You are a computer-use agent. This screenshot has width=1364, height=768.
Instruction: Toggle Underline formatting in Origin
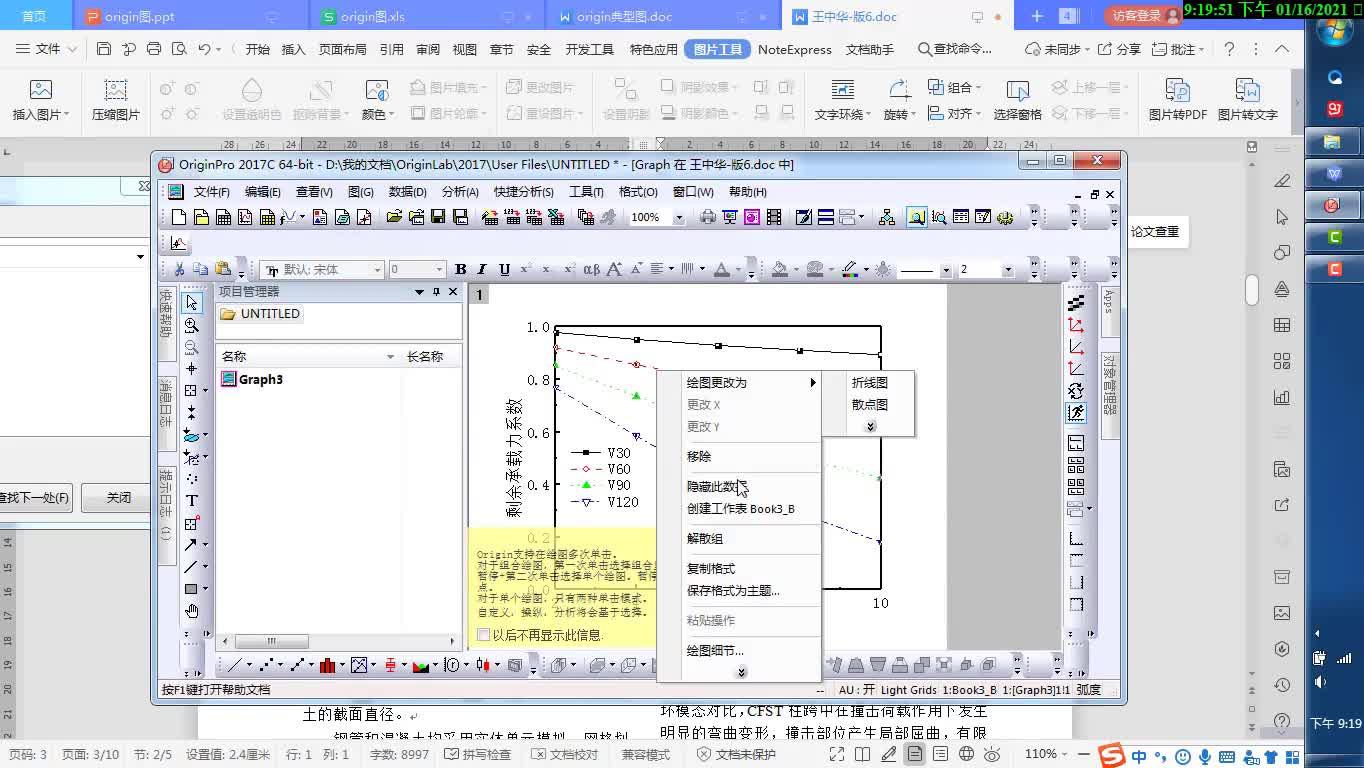[504, 269]
